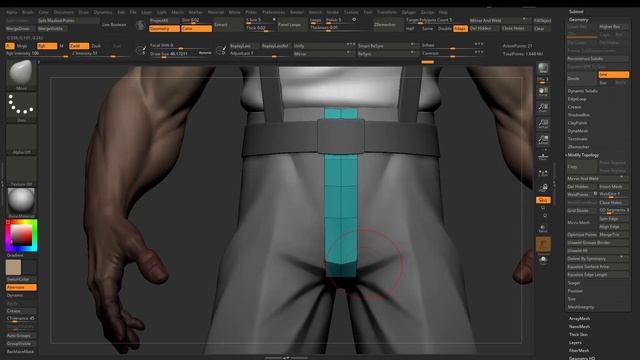Toggle the Zsub mode button
Image resolution: width=640 pixels, height=360 pixels.
96,46
